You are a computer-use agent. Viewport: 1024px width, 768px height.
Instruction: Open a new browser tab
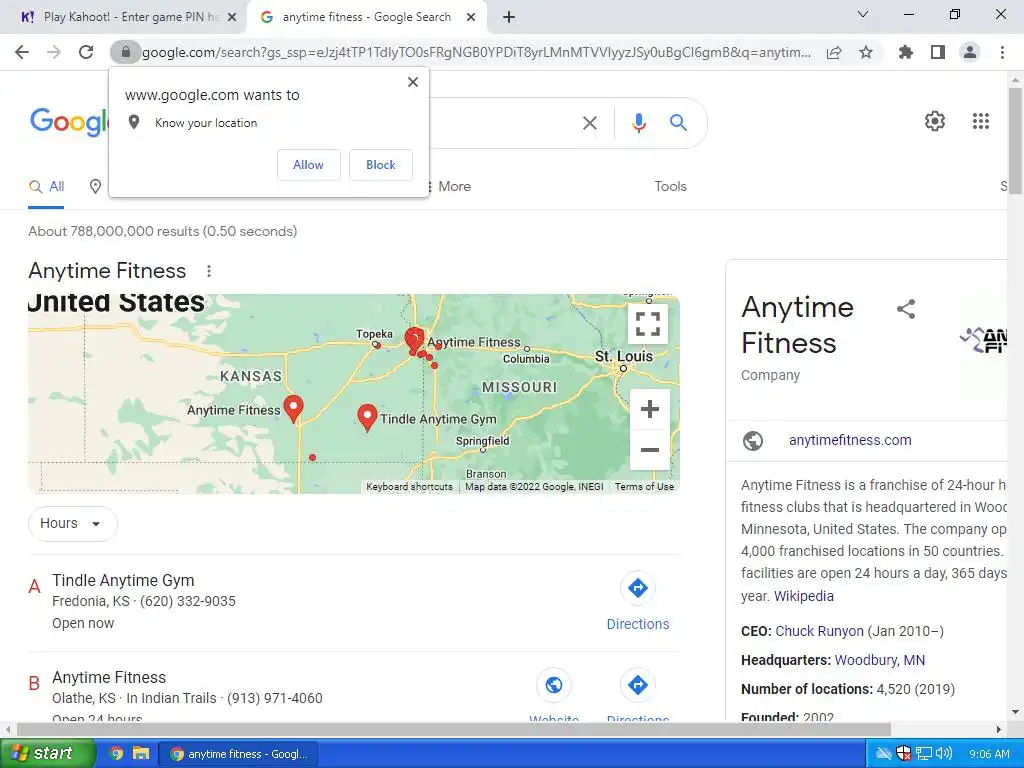click(x=509, y=18)
